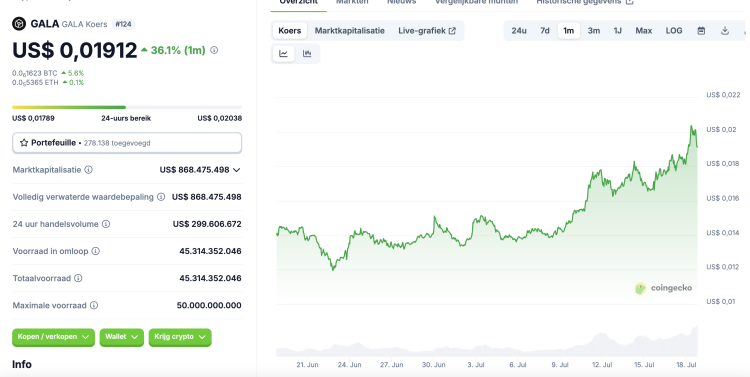Select the 1J time range
This screenshot has width=750, height=377.
pyautogui.click(x=618, y=31)
